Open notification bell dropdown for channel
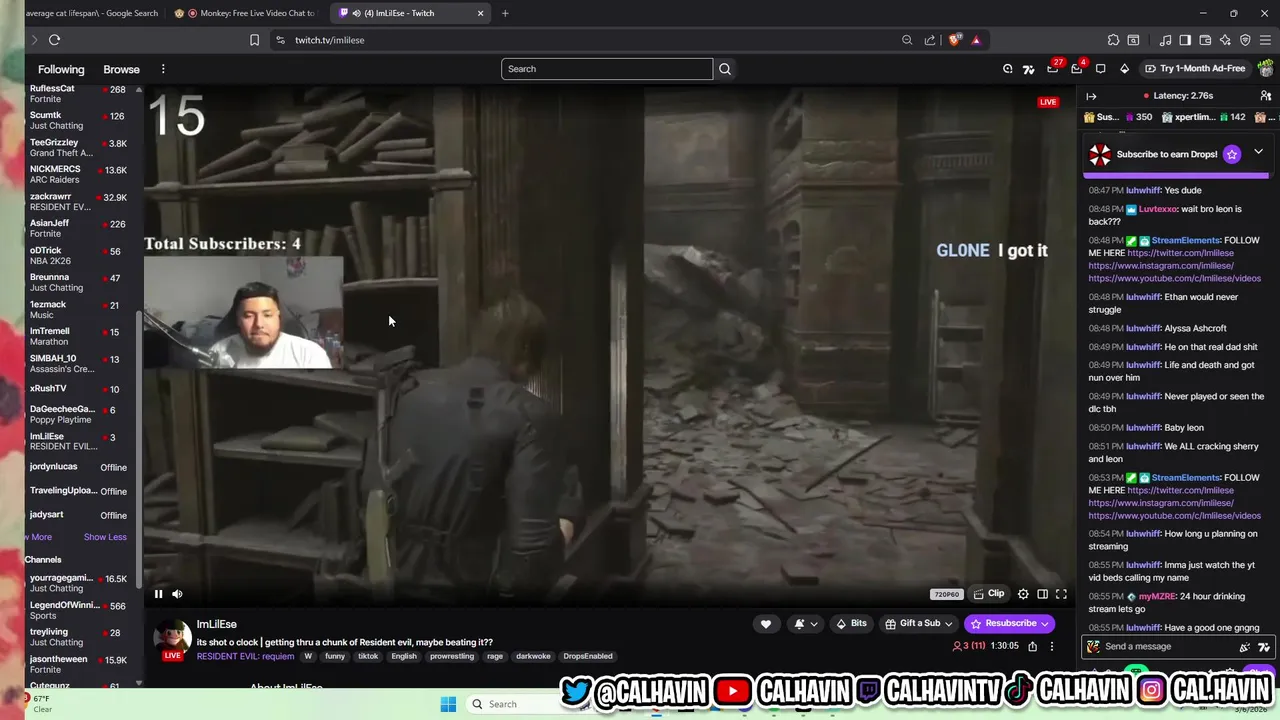Viewport: 1280px width, 720px height. coord(805,624)
